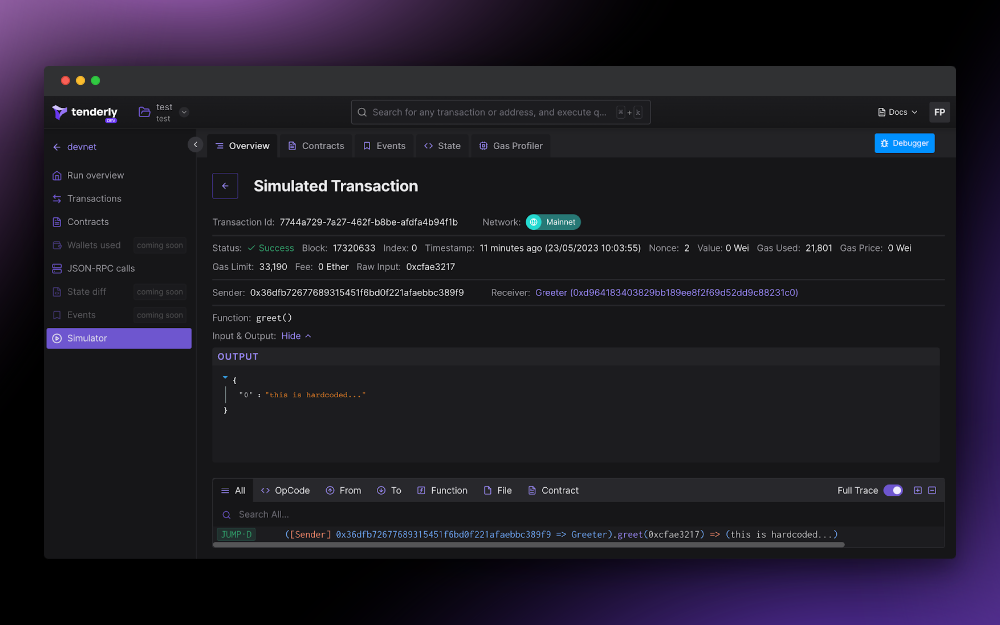Collapse the sidebar with chevron button
The image size is (1000, 625).
(195, 145)
